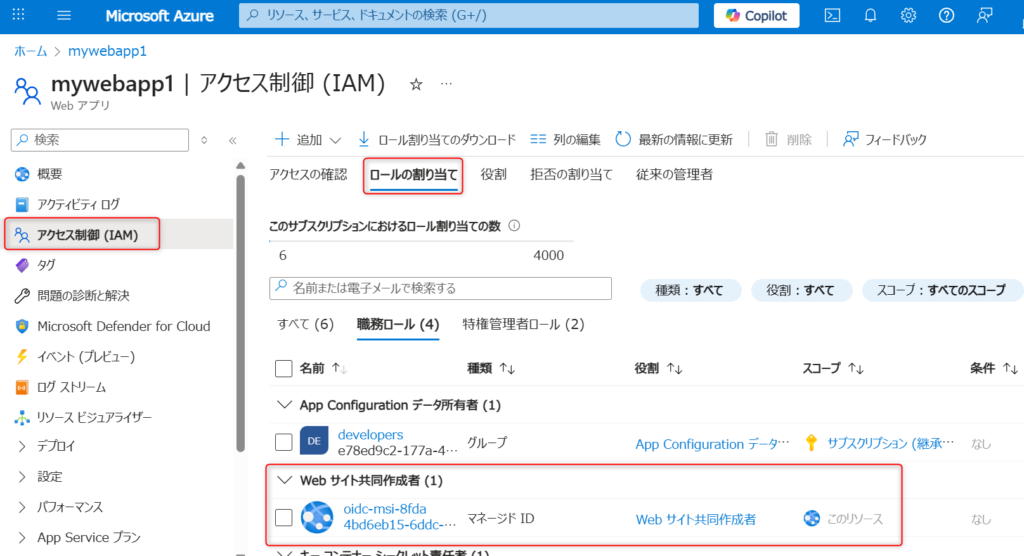1024x556 pixels.
Task: Collapse App Configuration データ所有者 group
Action: click(x=284, y=405)
